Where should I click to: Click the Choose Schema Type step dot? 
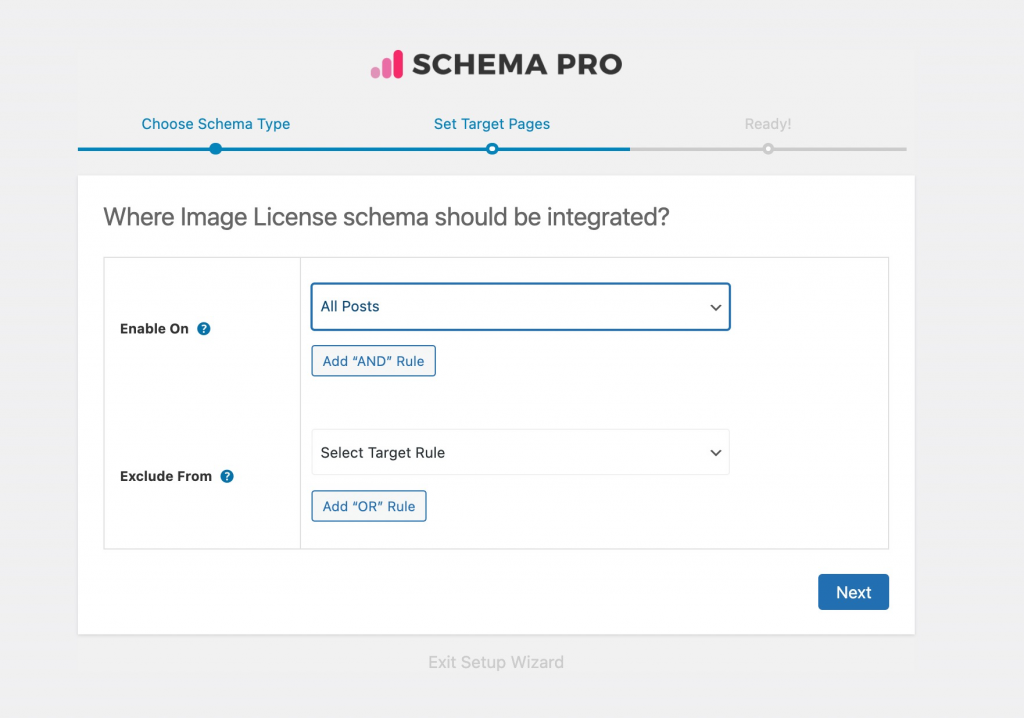pos(216,149)
